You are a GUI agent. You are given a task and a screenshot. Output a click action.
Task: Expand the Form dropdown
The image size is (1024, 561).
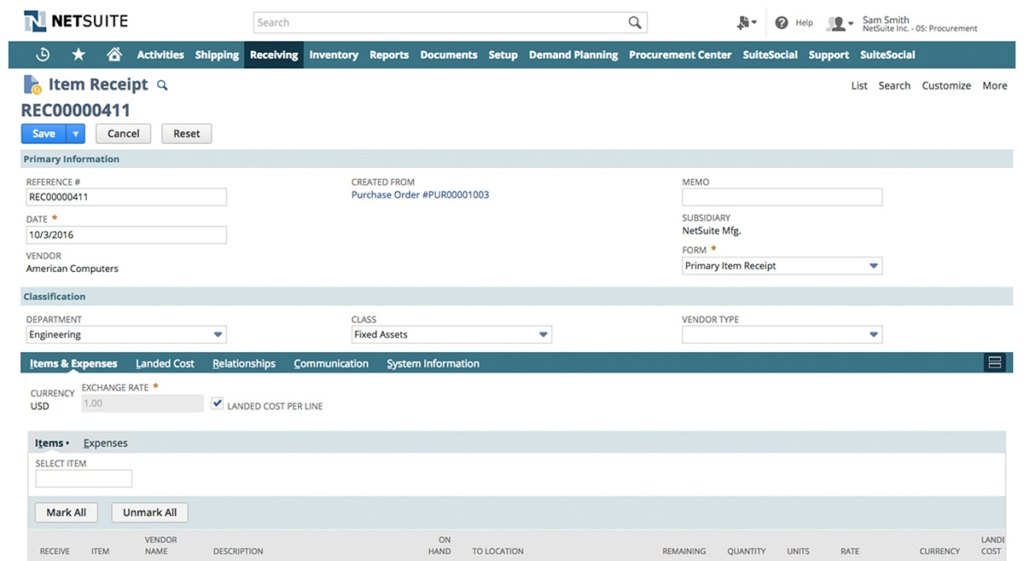873,266
